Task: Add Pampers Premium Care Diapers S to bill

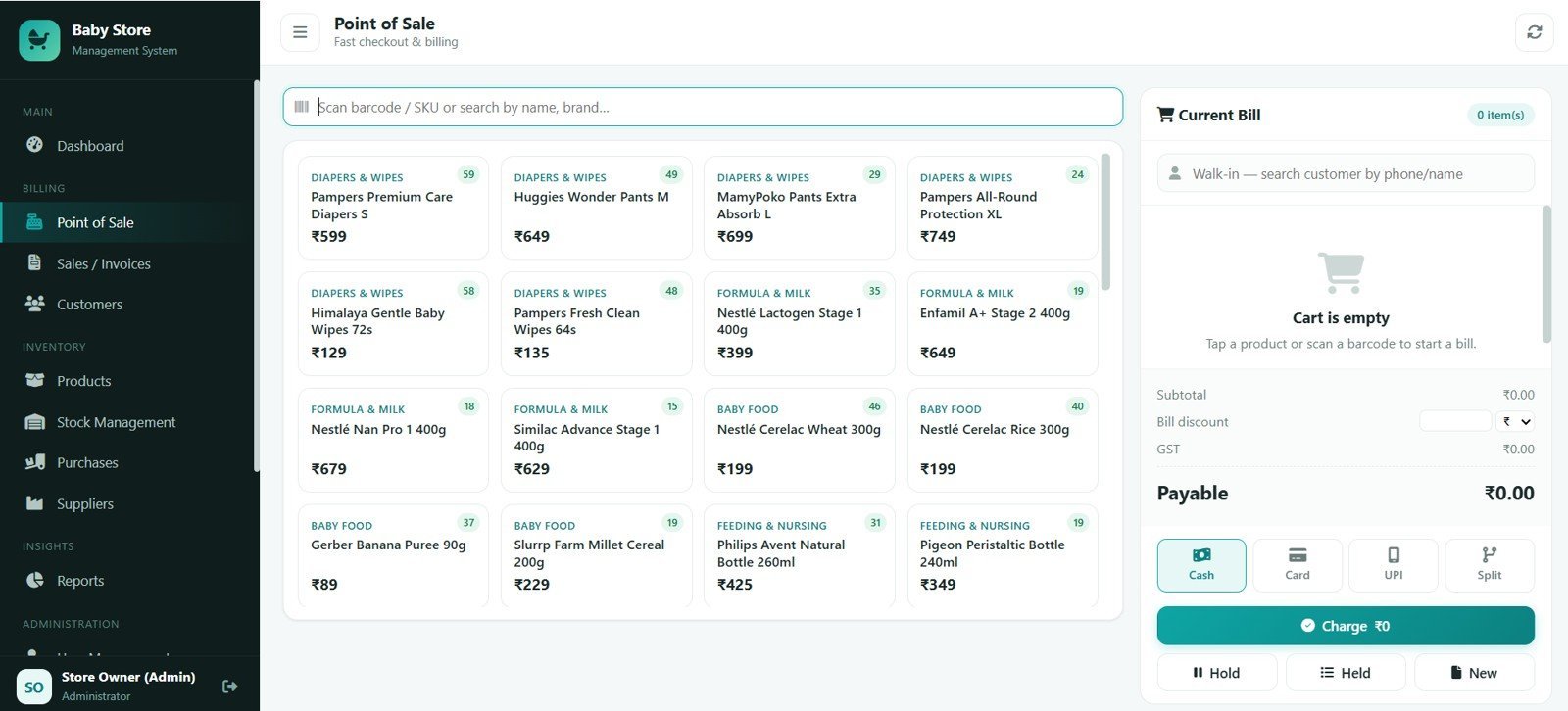Action: click(x=393, y=208)
